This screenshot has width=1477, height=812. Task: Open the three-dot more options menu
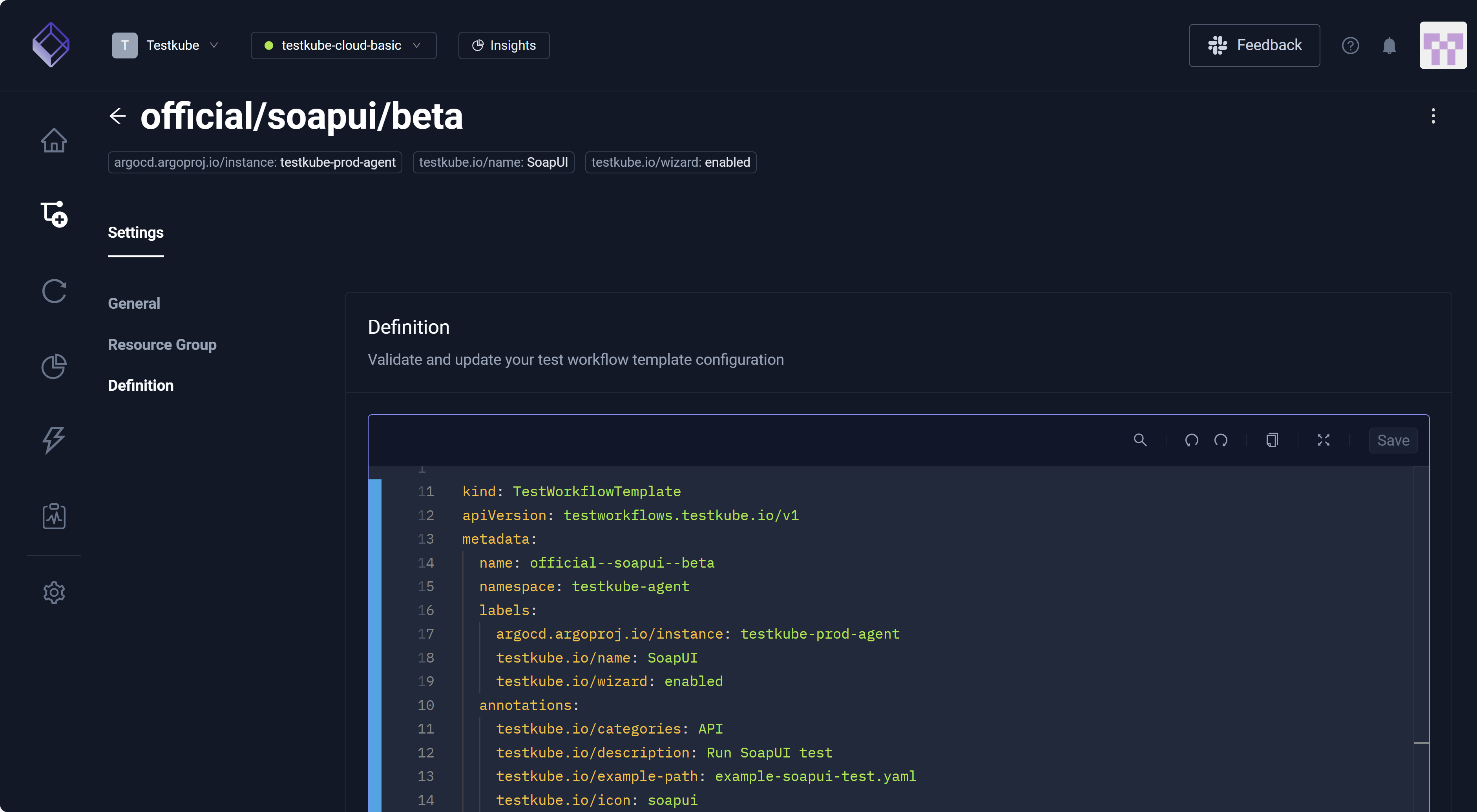coord(1433,117)
